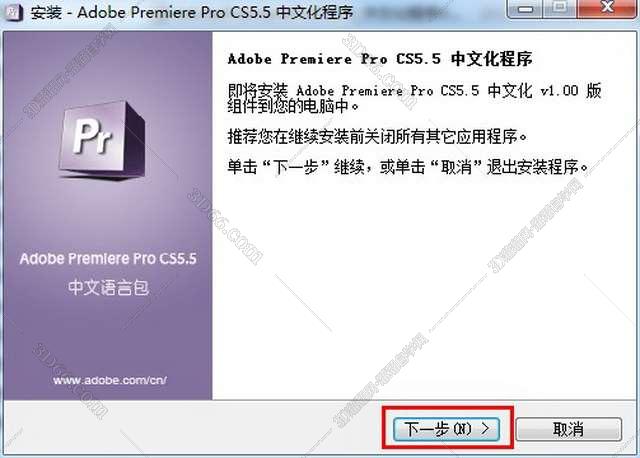
Task: Click the 单击“下一步”继续 instruction line
Action: point(409,167)
